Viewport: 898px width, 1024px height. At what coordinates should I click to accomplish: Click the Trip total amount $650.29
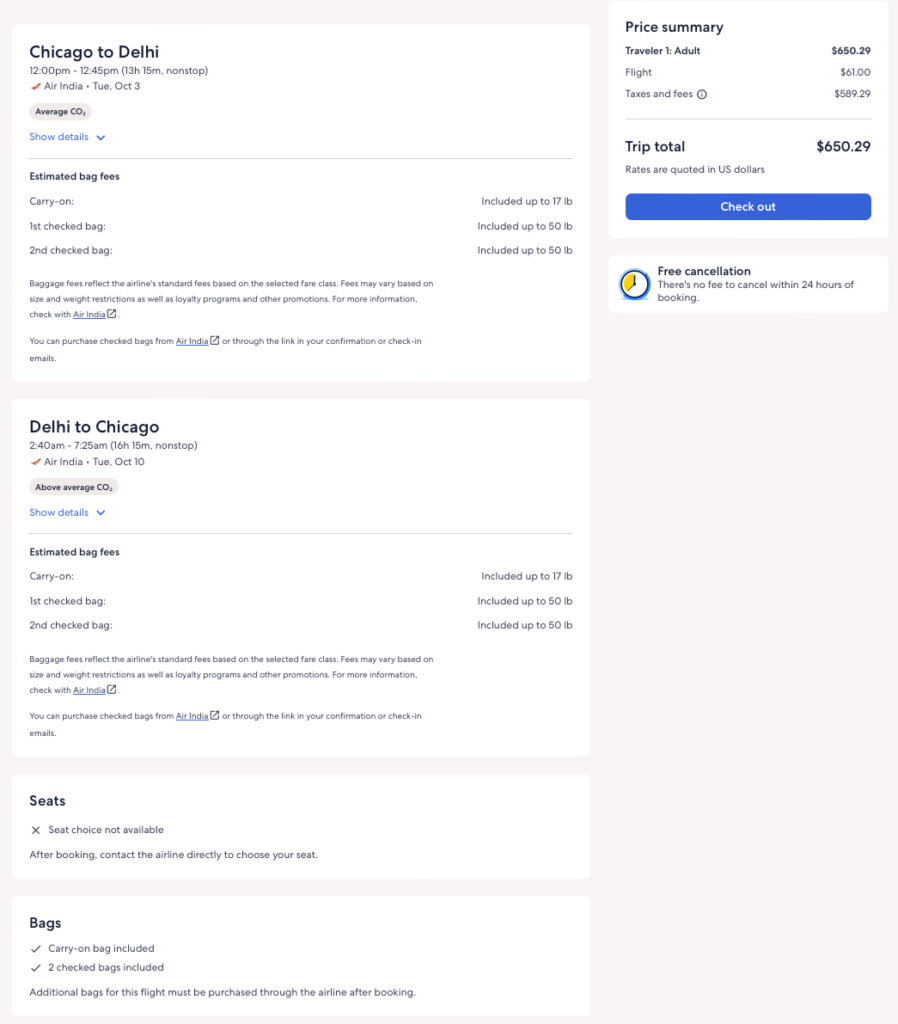click(x=843, y=147)
